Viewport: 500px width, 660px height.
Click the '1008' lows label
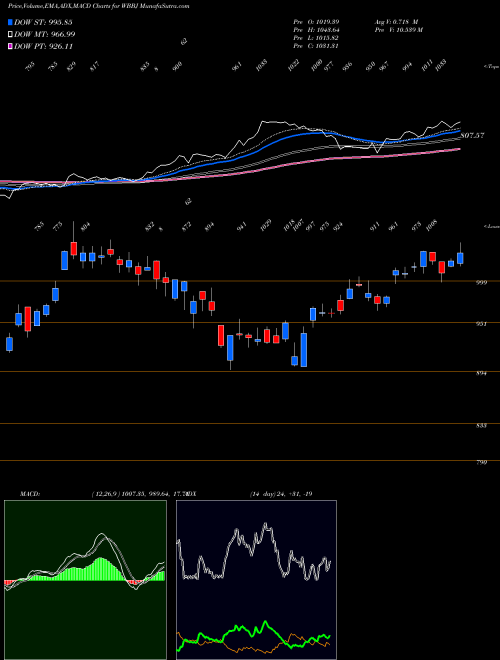(x=432, y=224)
